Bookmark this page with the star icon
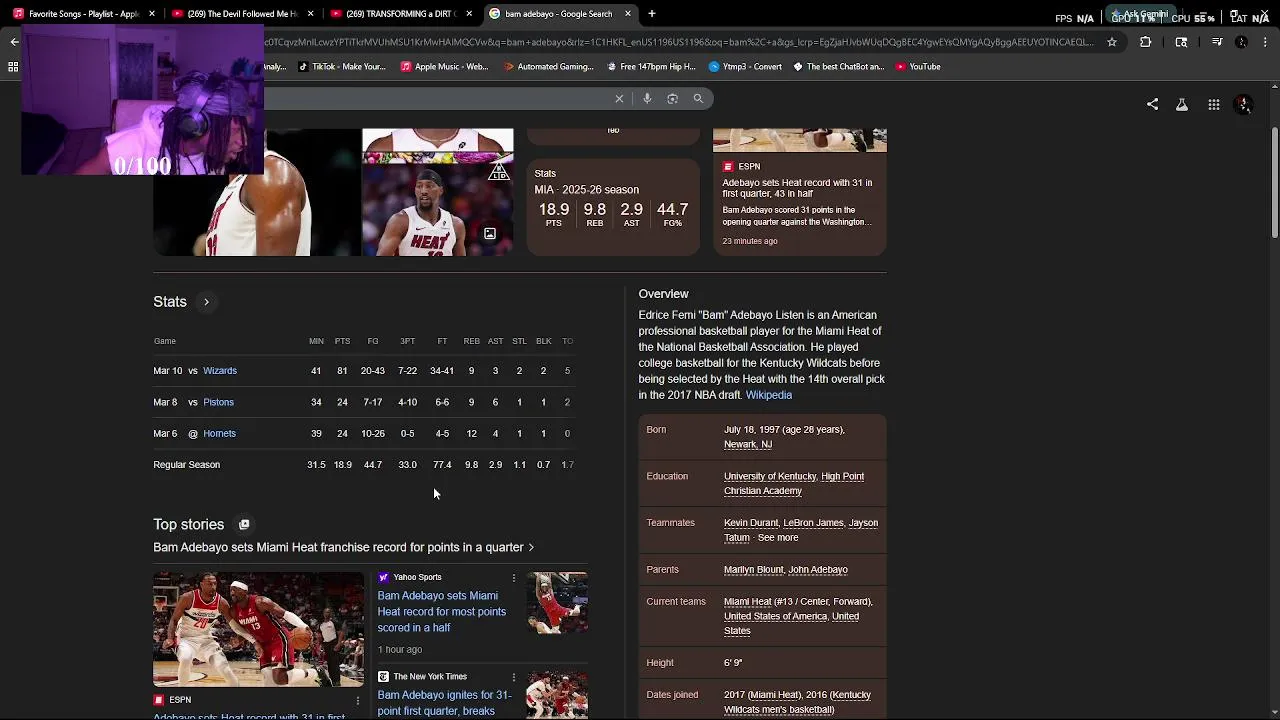 (x=1112, y=42)
